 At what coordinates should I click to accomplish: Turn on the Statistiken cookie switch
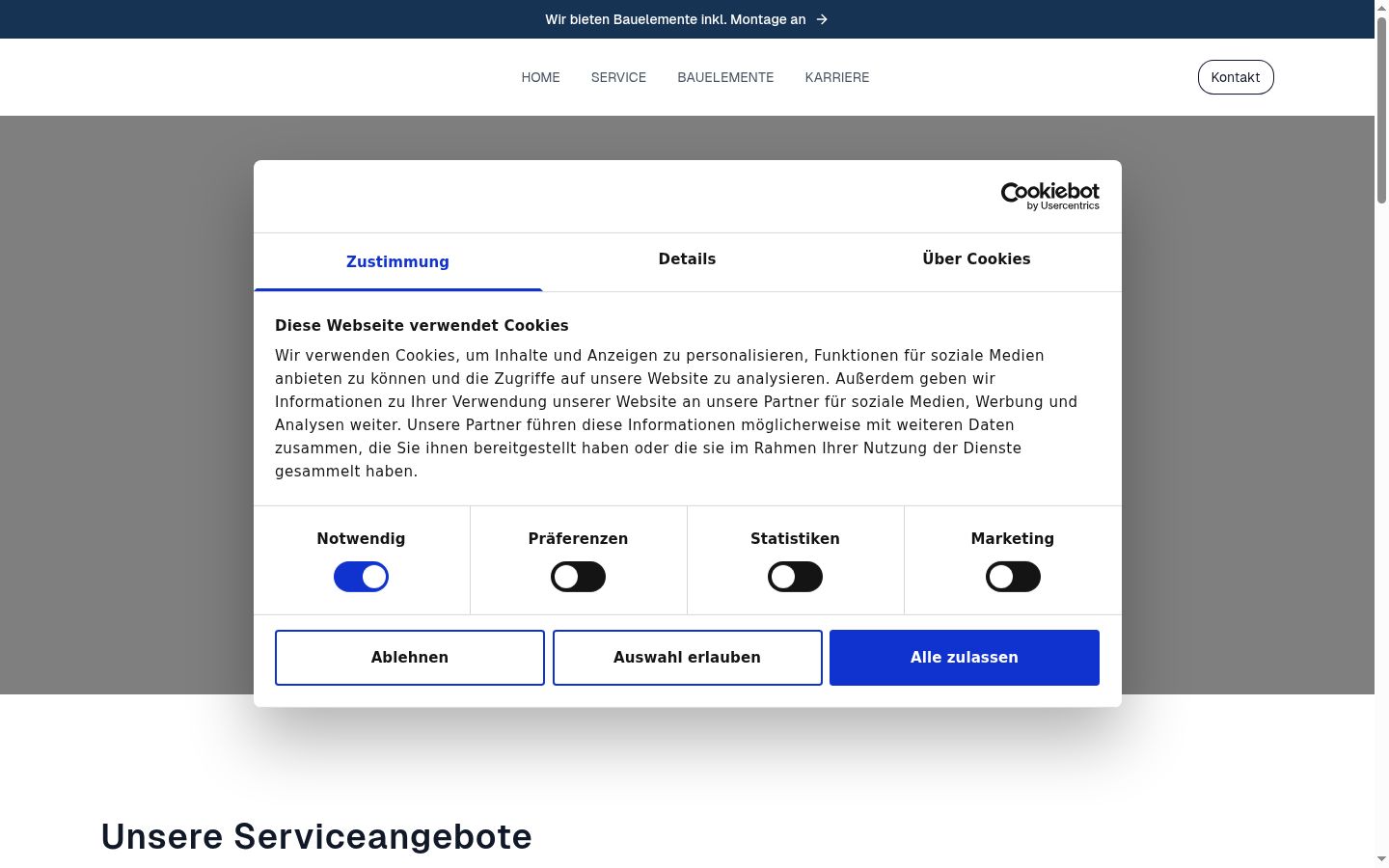point(795,577)
